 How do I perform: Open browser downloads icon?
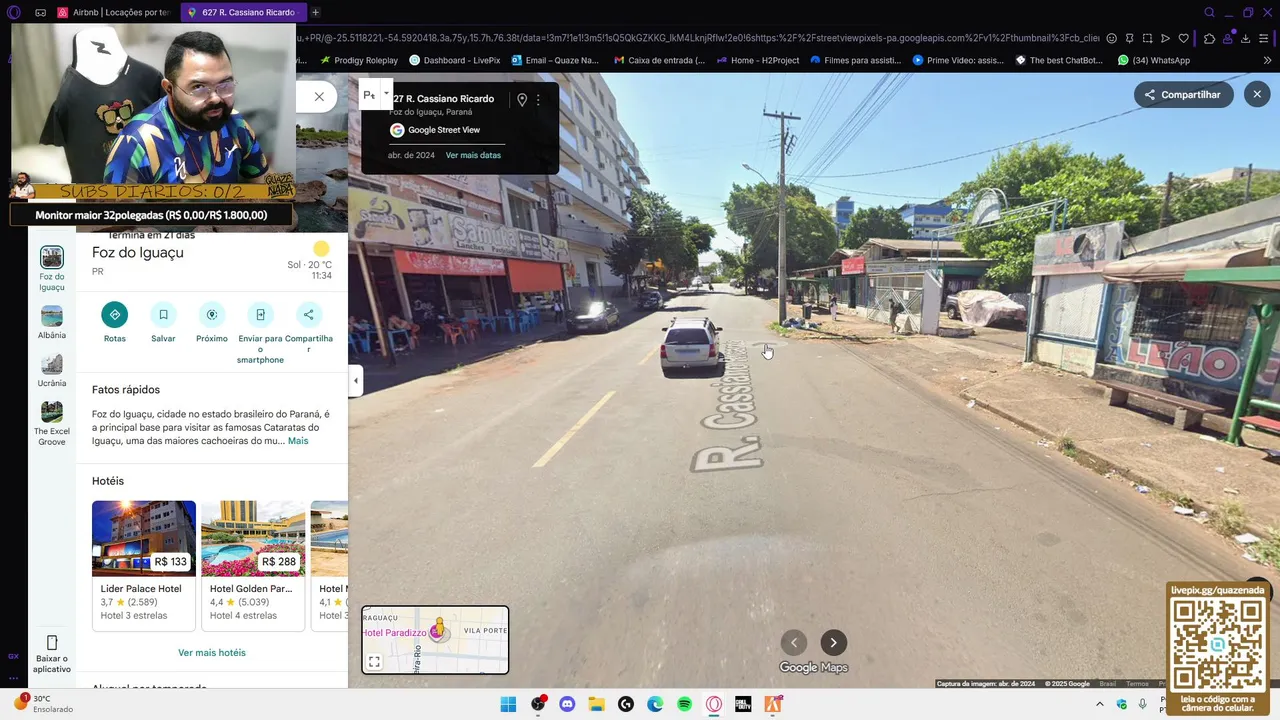[x=1245, y=38]
